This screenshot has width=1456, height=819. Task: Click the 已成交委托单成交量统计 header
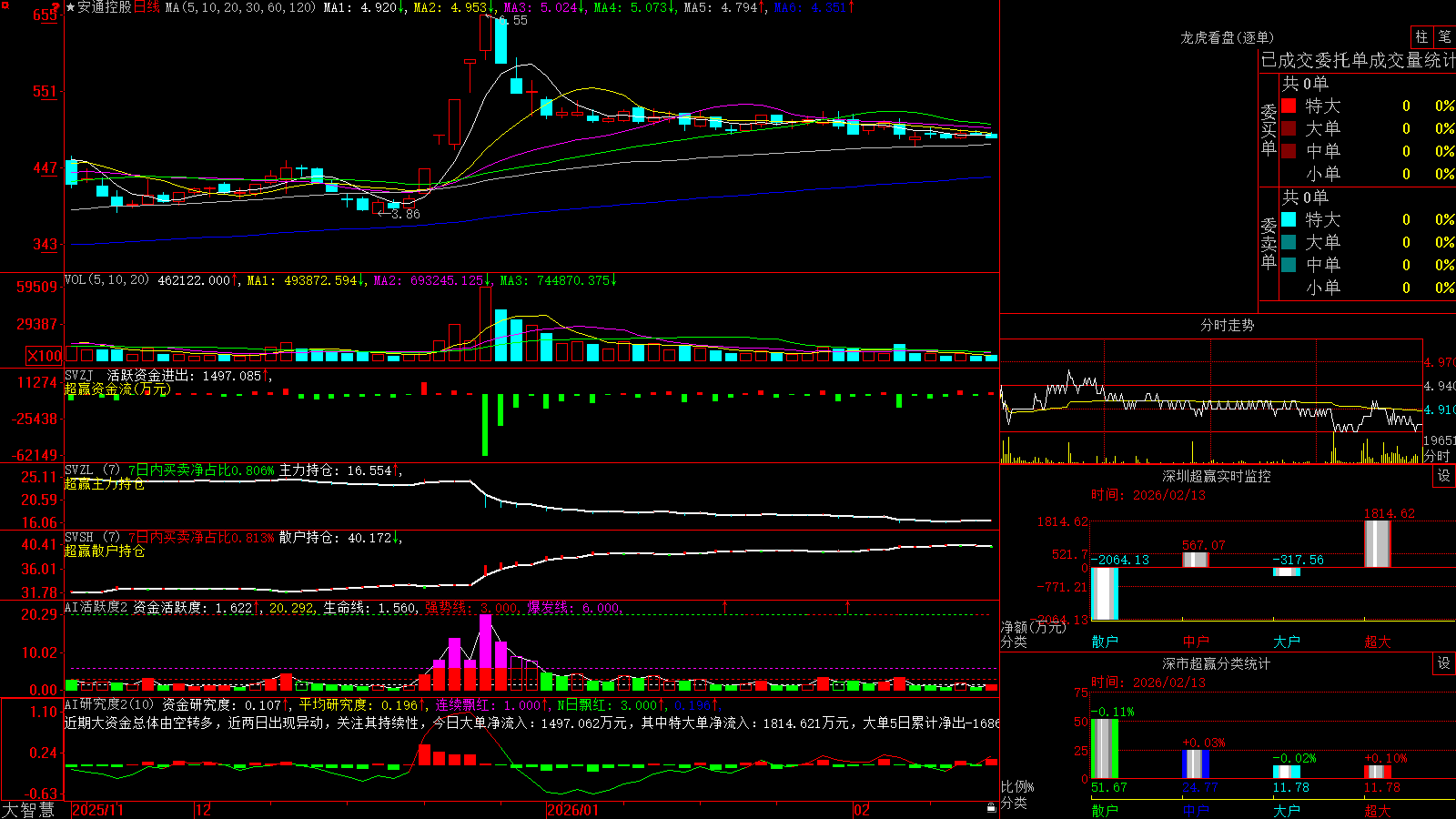(x=1358, y=60)
